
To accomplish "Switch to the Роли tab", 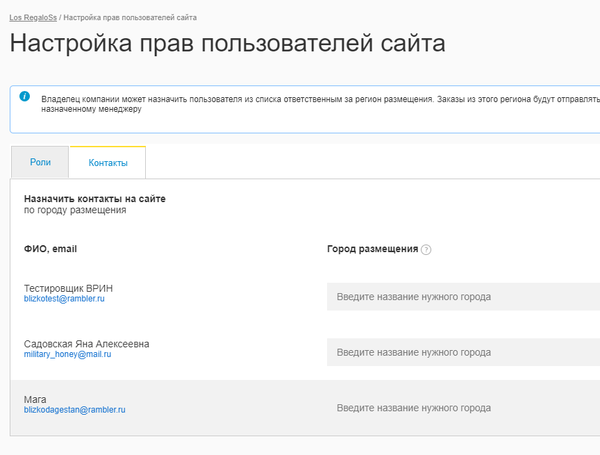I will 40,162.
